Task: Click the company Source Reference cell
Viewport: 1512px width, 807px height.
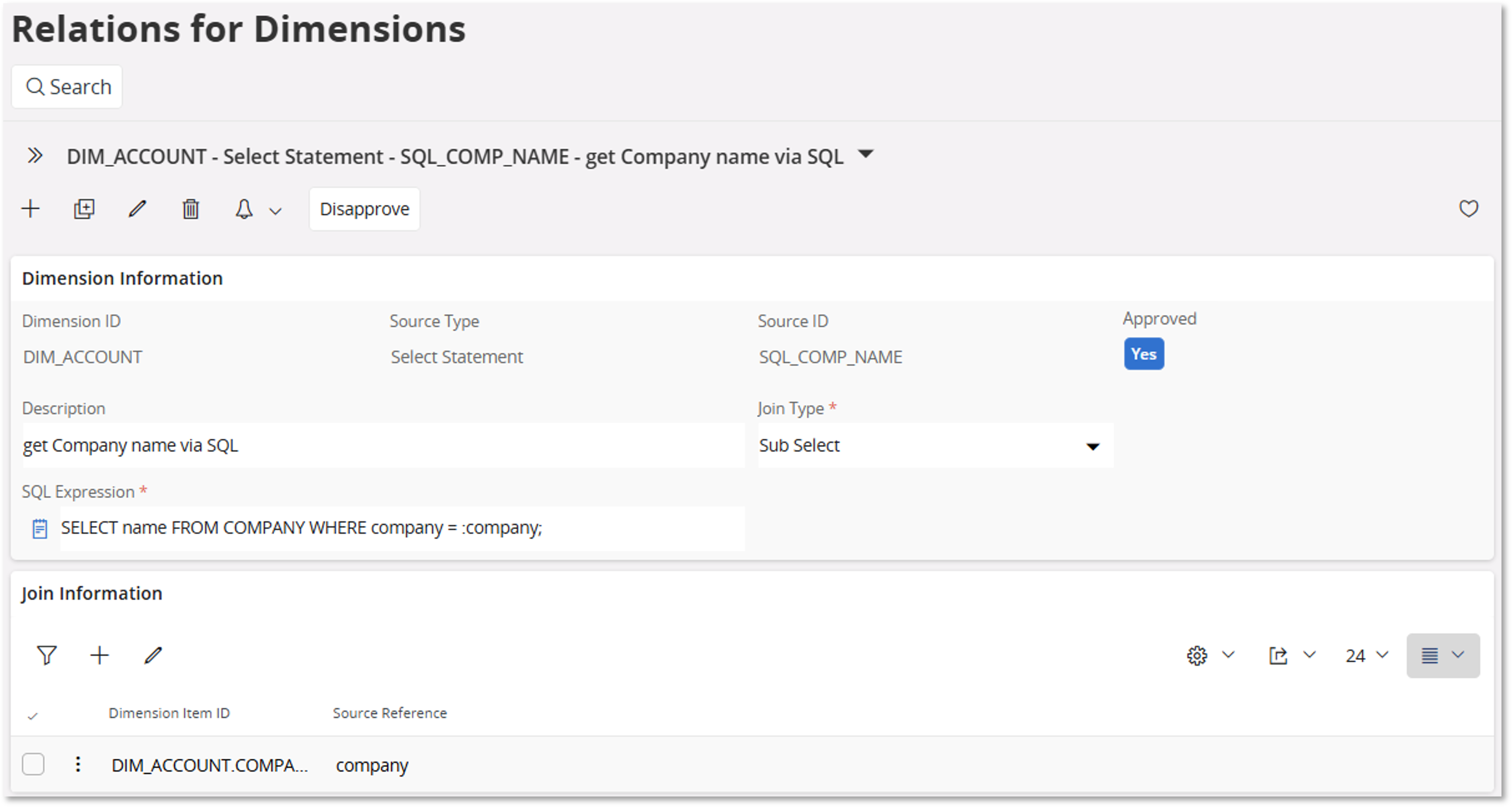Action: pos(372,766)
